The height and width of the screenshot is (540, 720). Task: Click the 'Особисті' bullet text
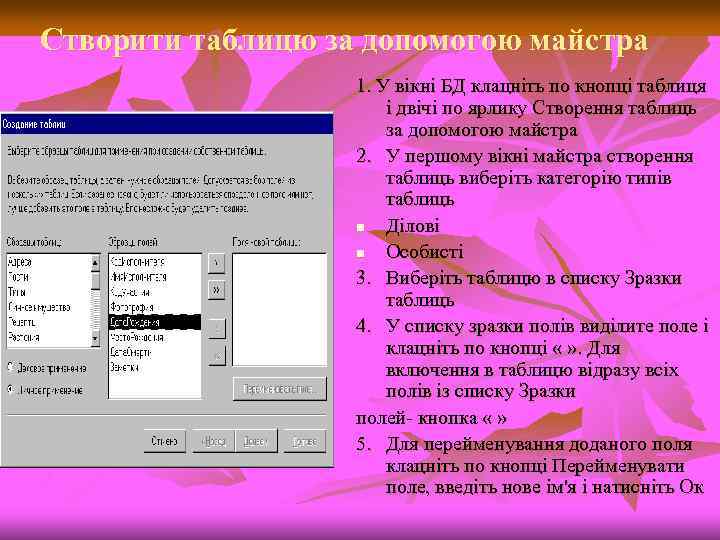click(x=425, y=252)
